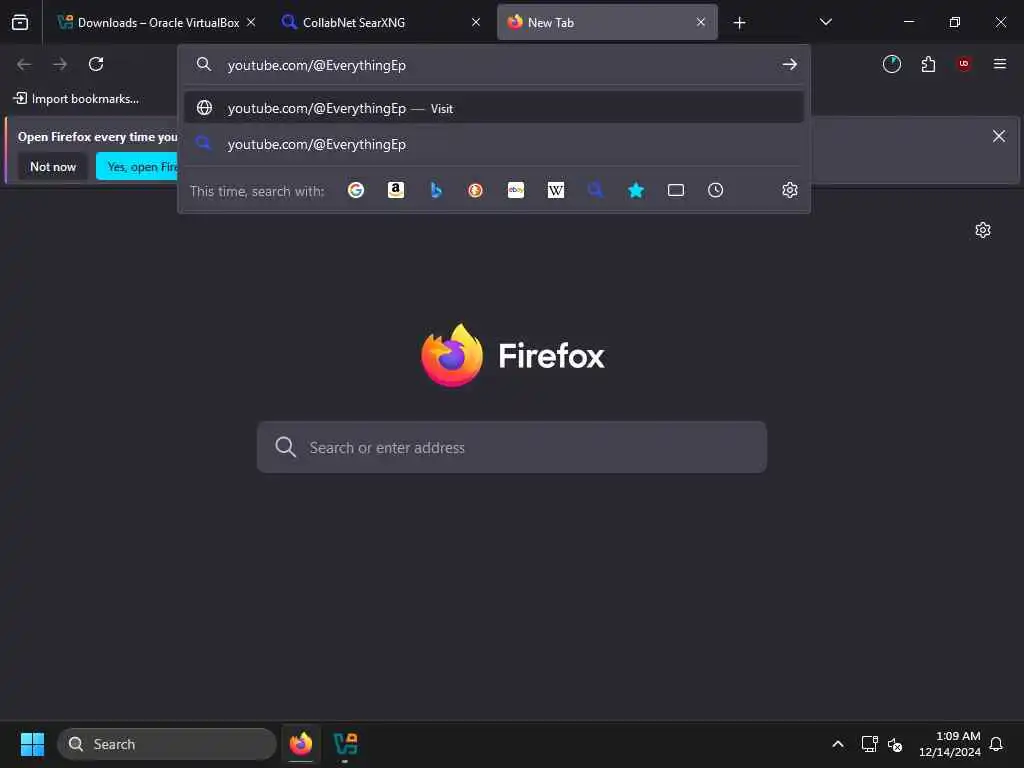The height and width of the screenshot is (768, 1024).
Task: Open the circular profiler toolbar icon
Action: (891, 64)
